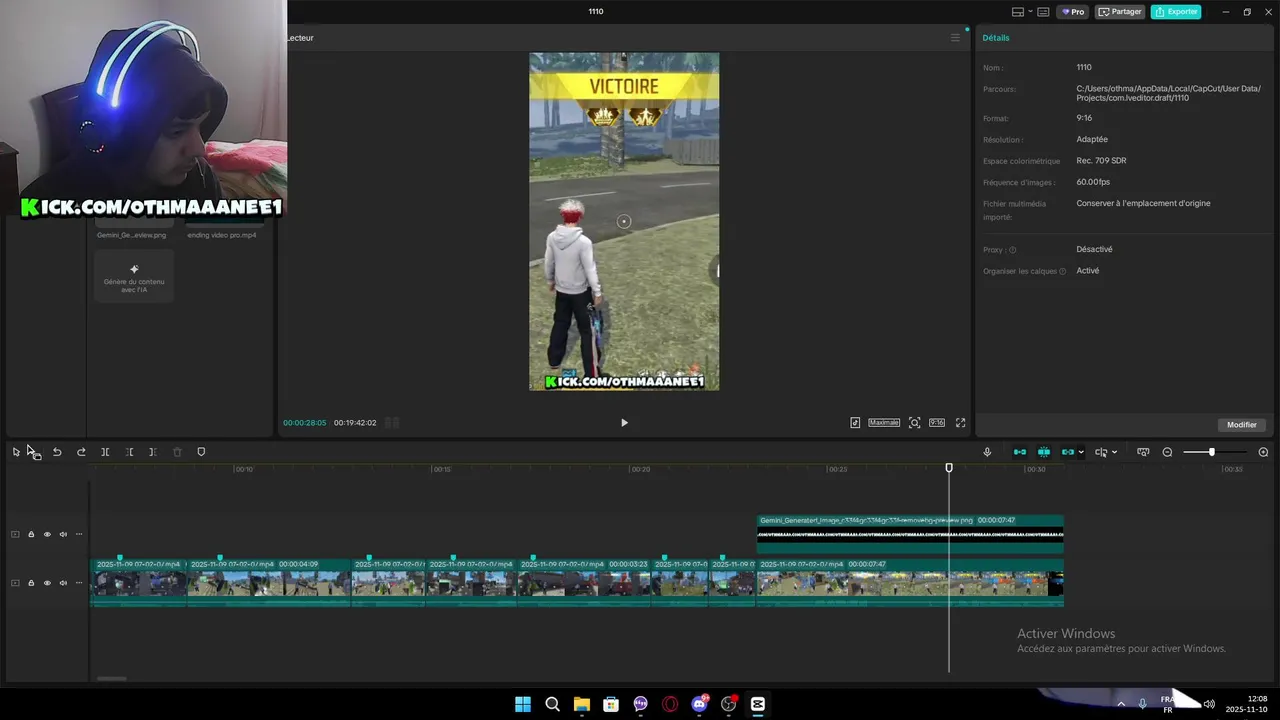Viewport: 1280px width, 720px height.
Task: Zoom out the timeline
Action: [x=1167, y=452]
